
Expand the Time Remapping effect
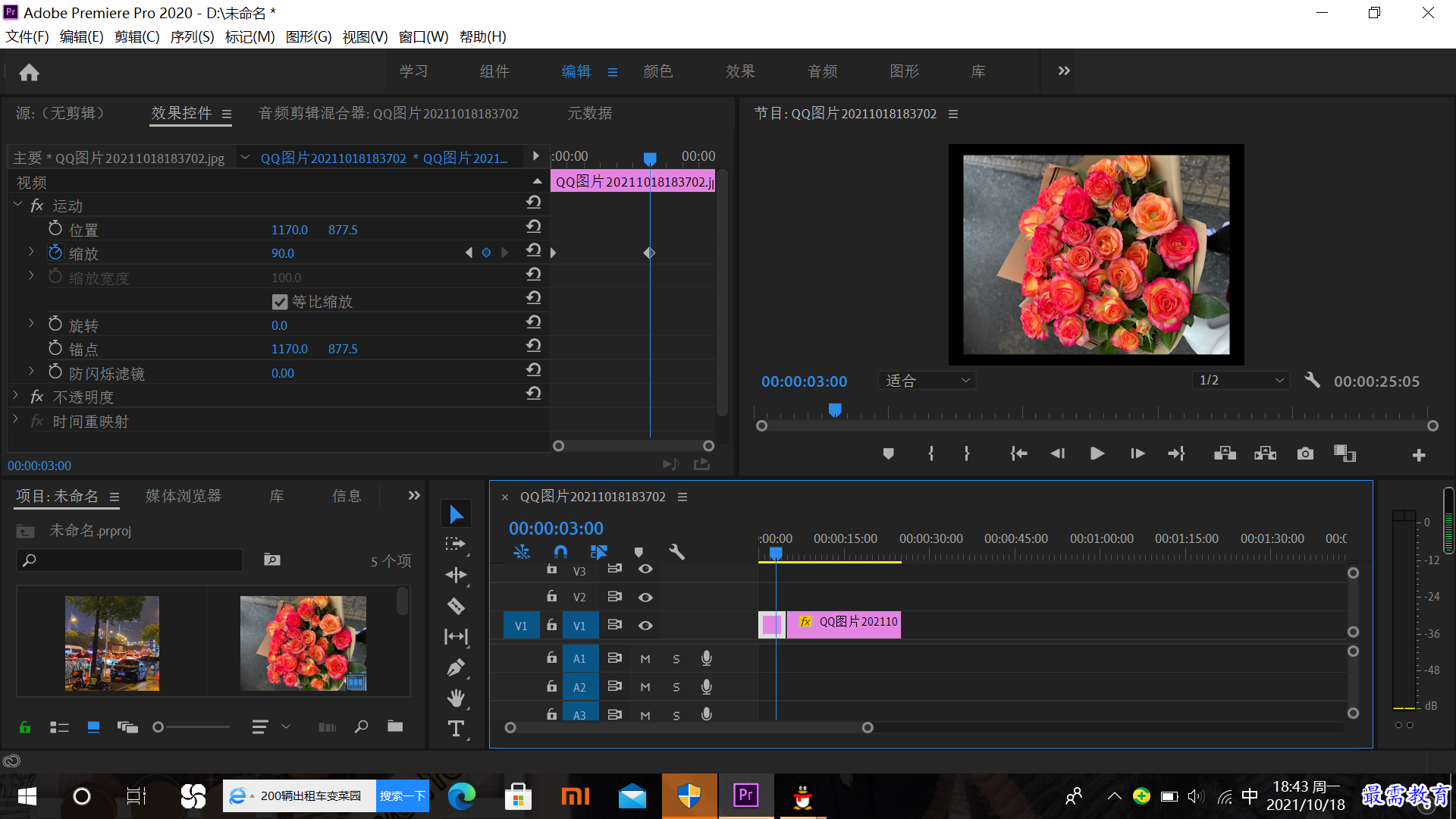pyautogui.click(x=16, y=419)
